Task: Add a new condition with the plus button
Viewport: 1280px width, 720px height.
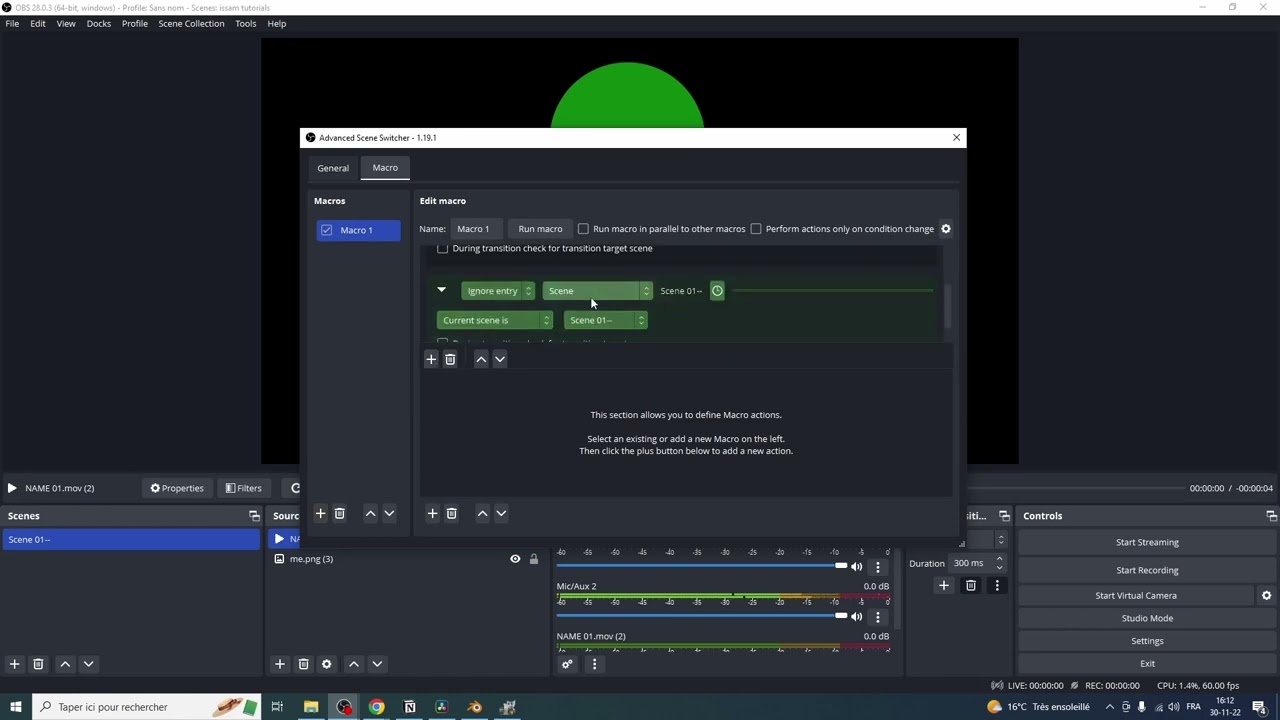Action: 431,359
